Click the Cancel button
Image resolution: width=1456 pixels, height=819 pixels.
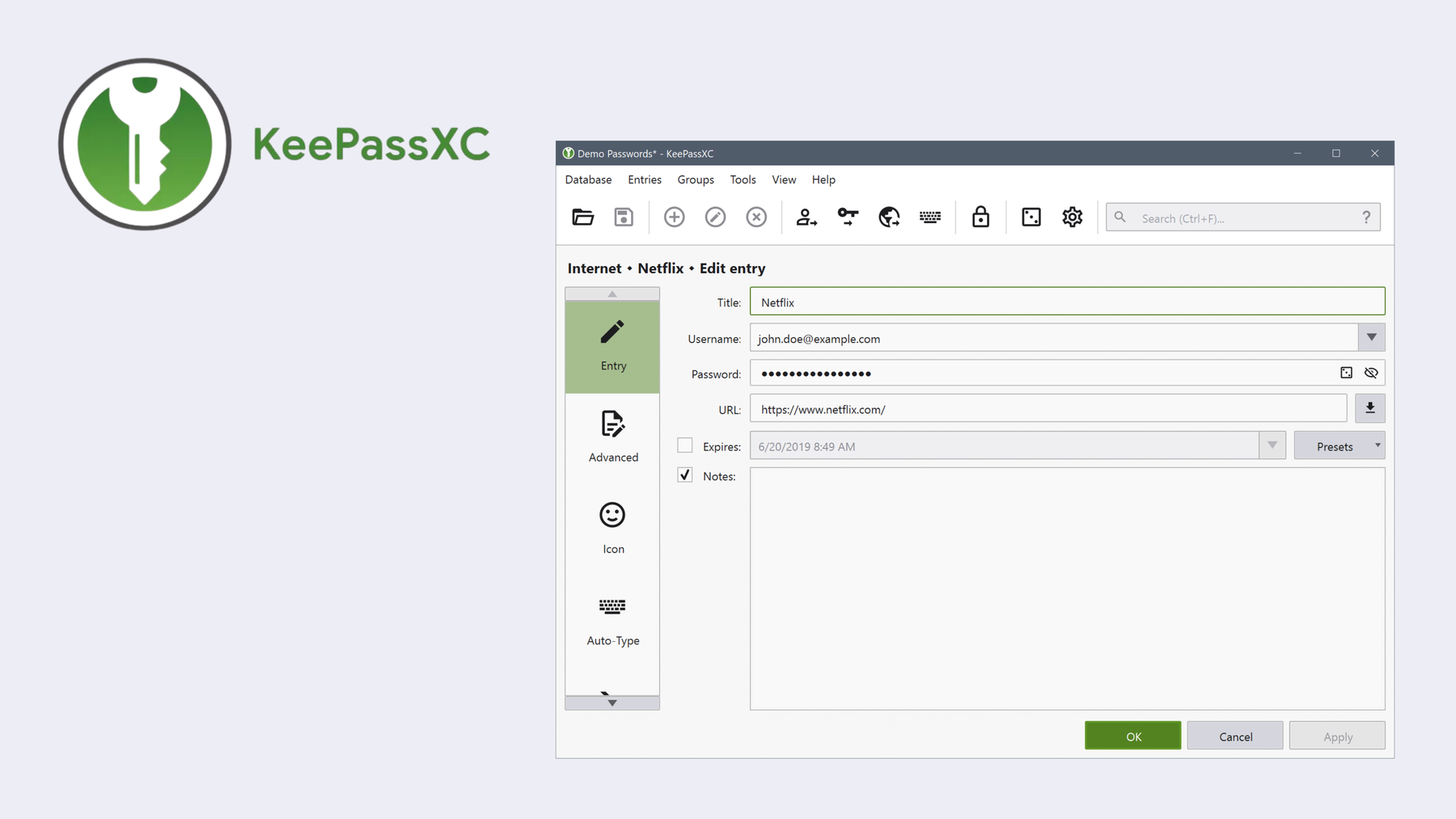pos(1235,736)
